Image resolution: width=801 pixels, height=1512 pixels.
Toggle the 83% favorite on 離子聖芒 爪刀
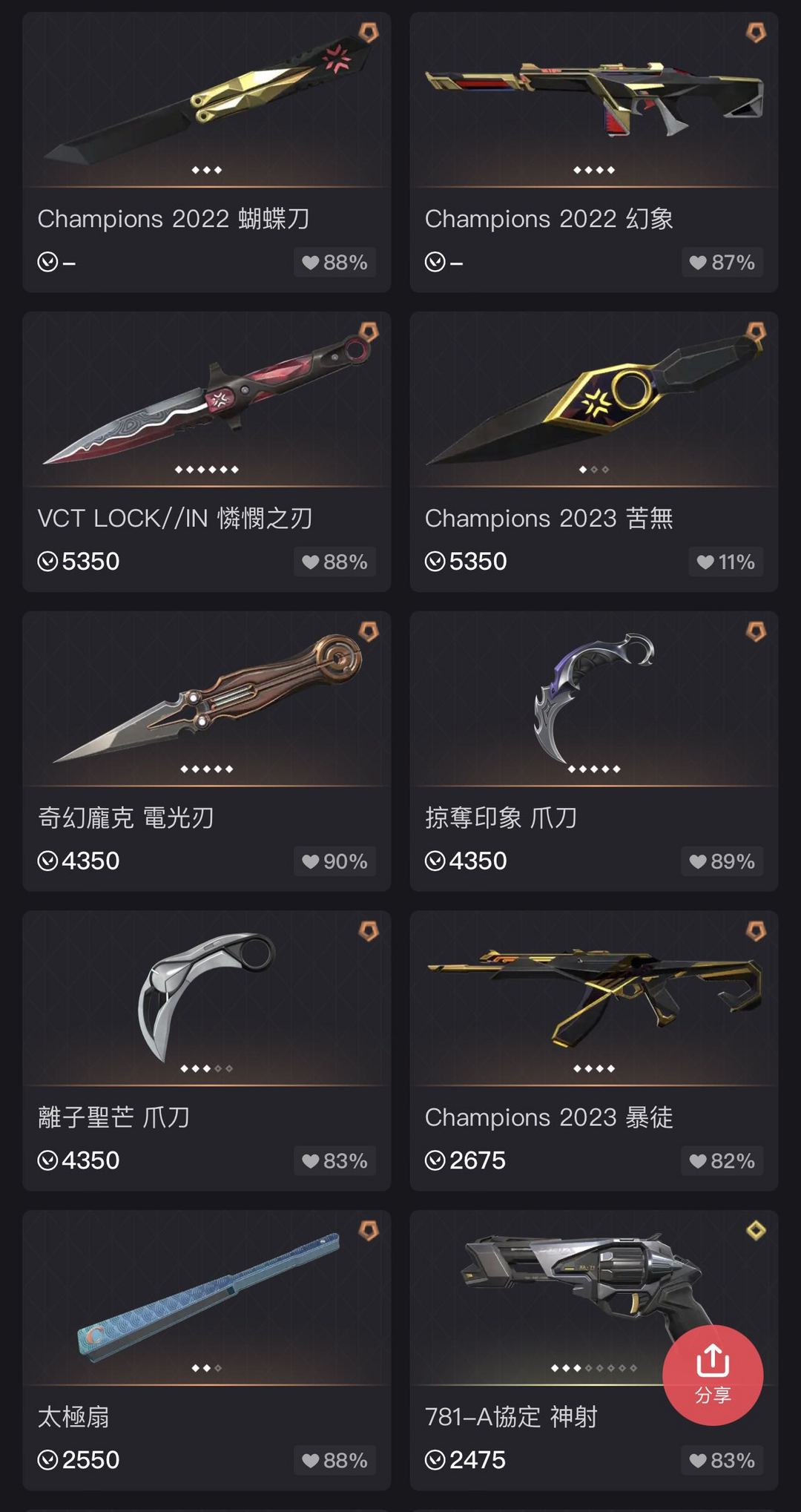pos(334,1161)
